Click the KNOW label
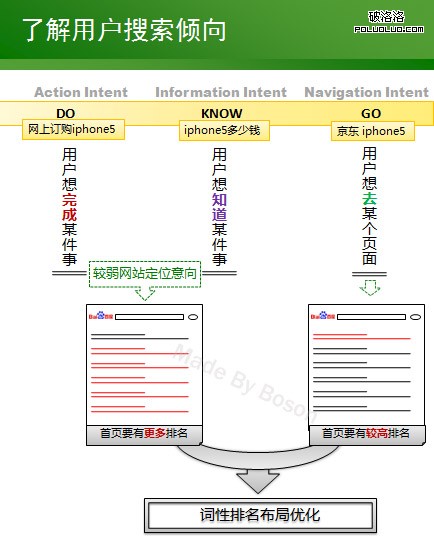Image resolution: width=434 pixels, height=544 pixels. [222, 113]
